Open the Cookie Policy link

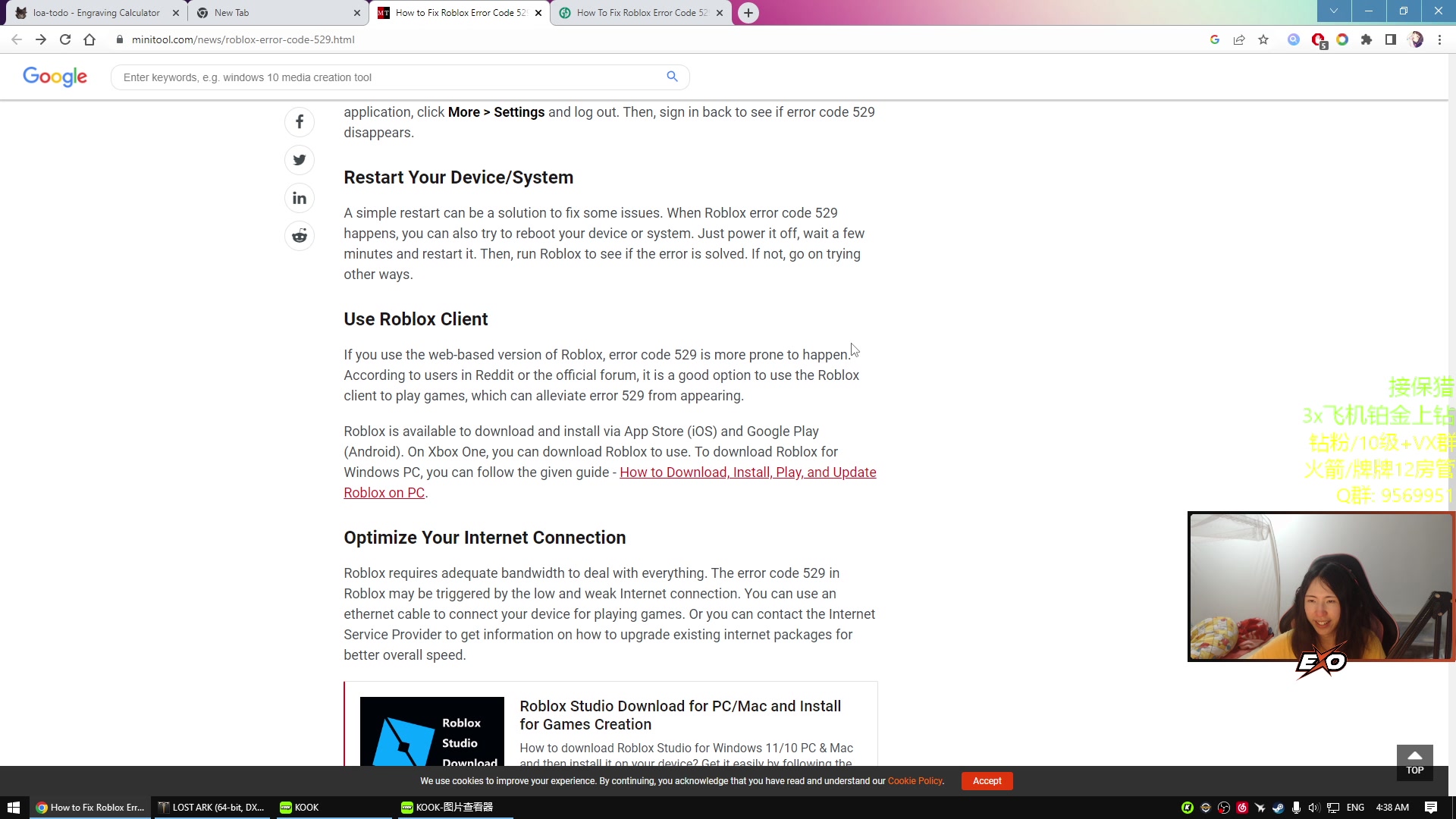pos(915,781)
